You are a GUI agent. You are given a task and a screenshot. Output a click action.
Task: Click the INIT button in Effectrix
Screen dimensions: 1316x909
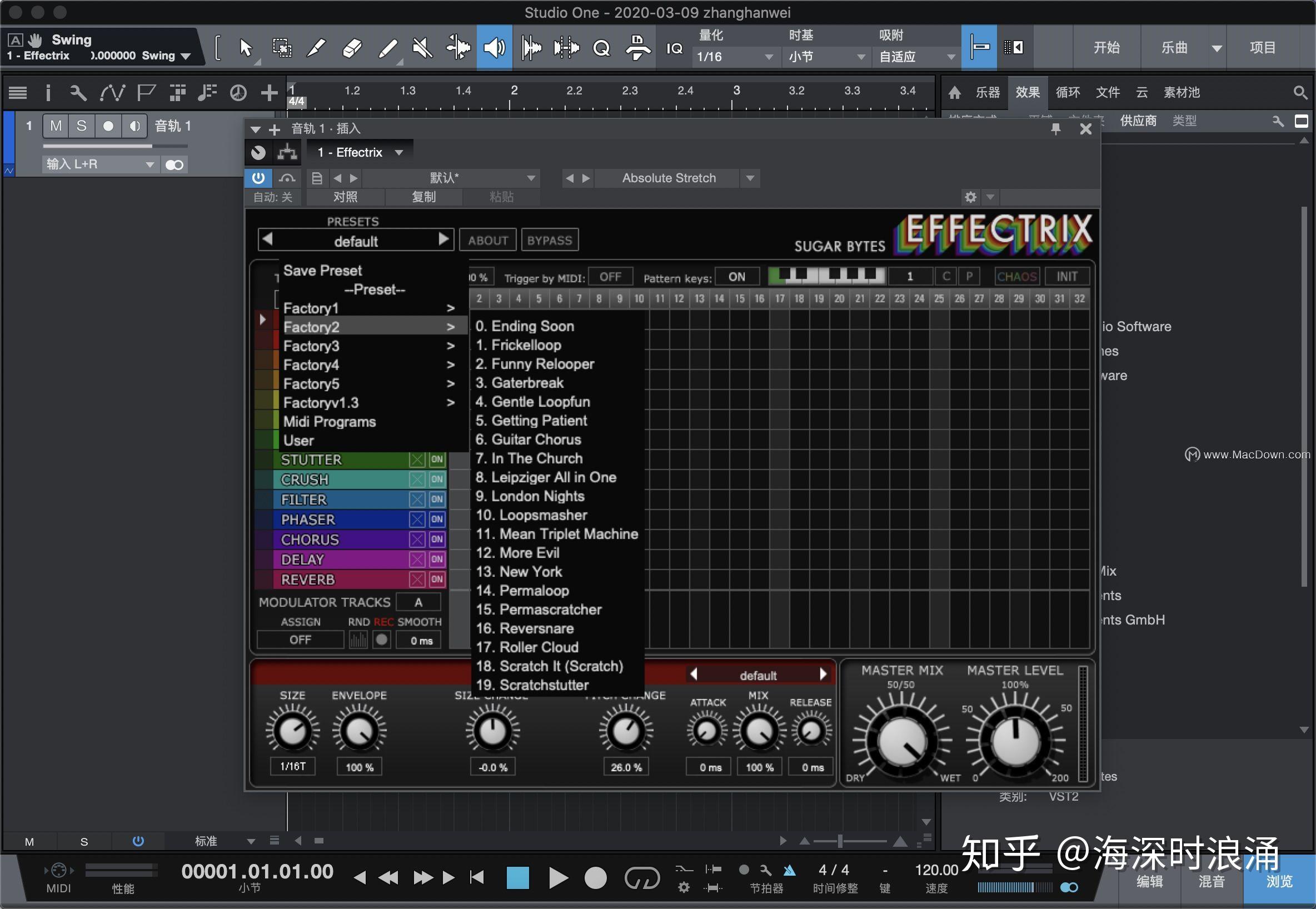(1066, 276)
